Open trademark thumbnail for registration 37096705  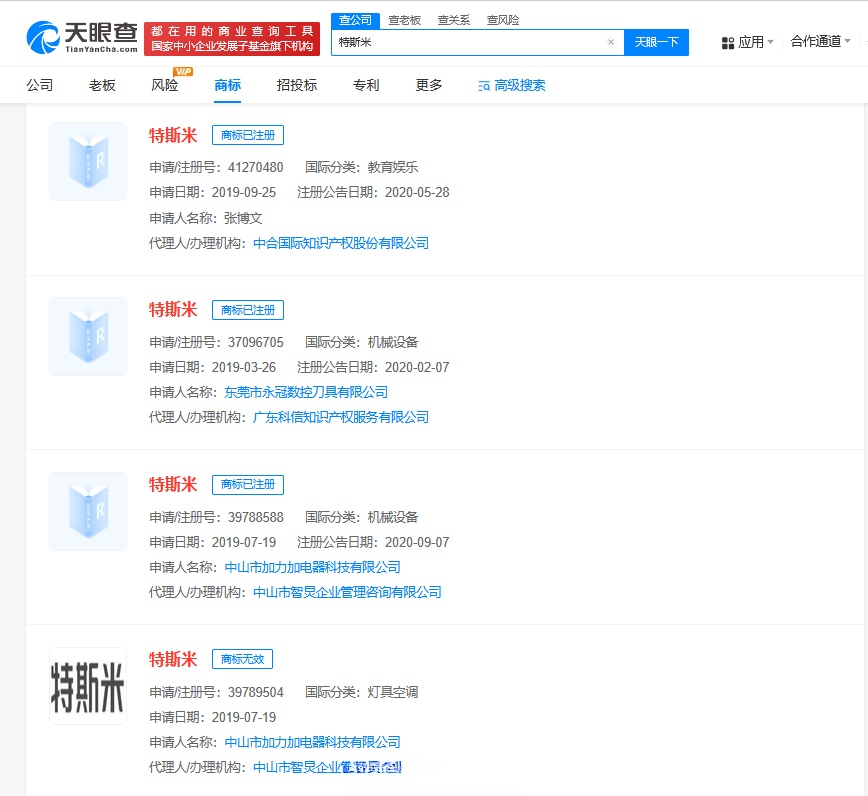(x=88, y=337)
